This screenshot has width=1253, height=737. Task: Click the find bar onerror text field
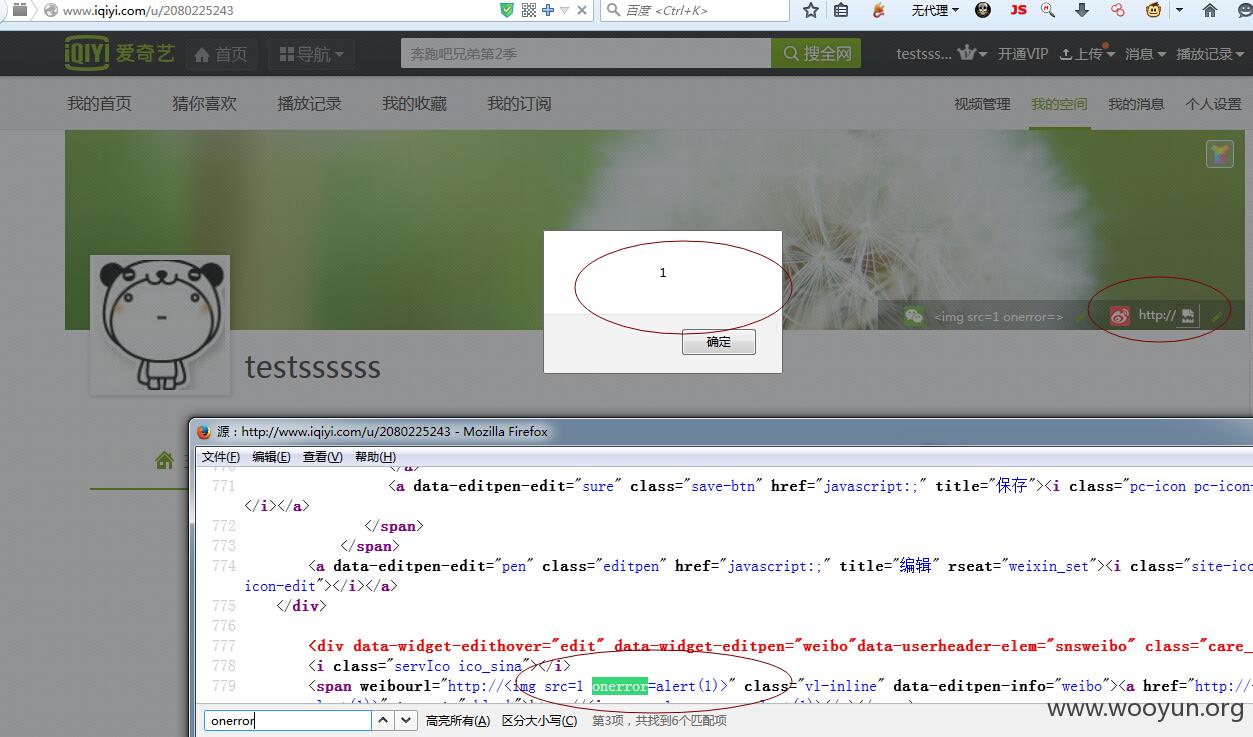288,720
